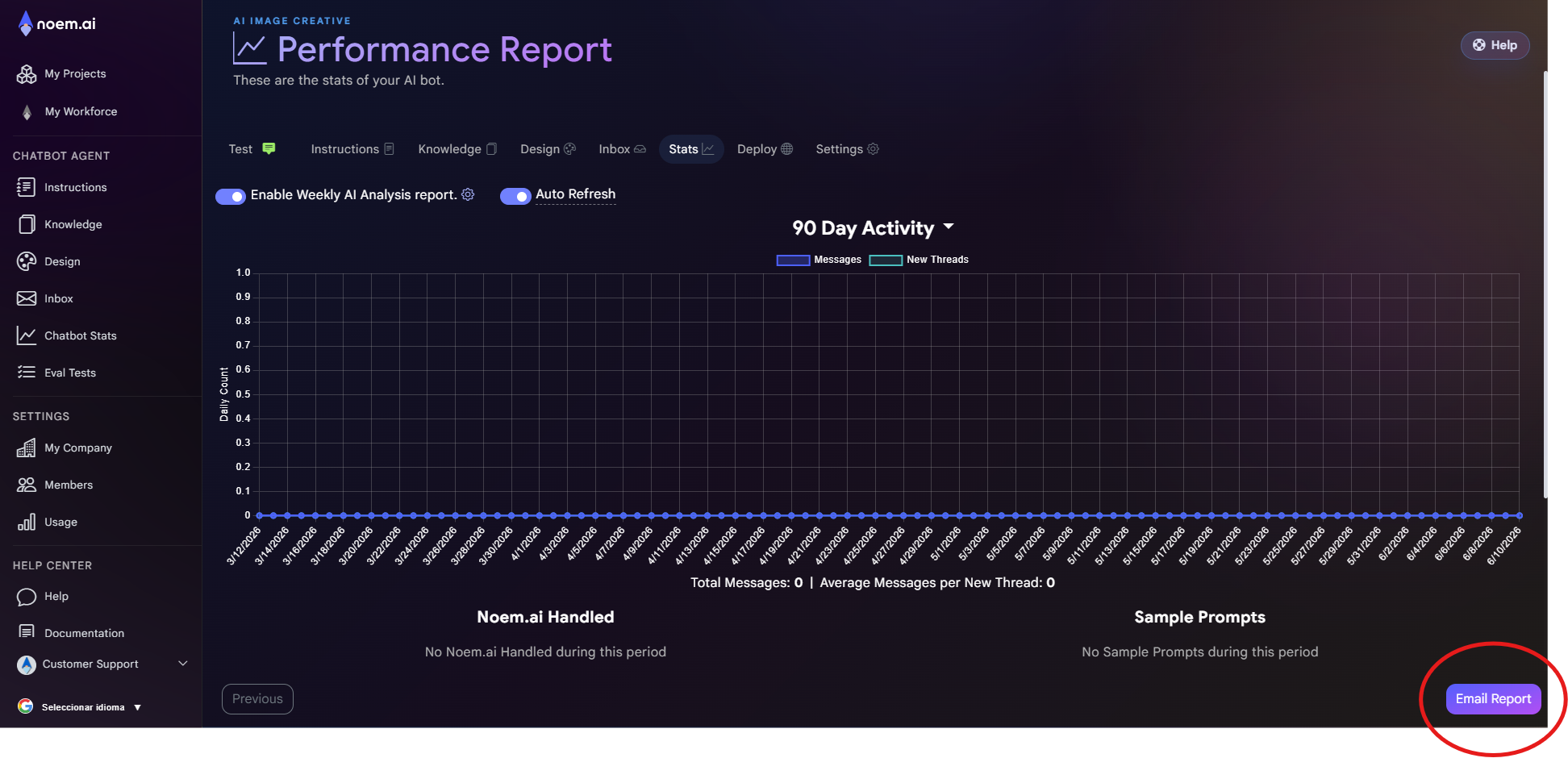Click the page vertical scrollbar

pos(1545,284)
